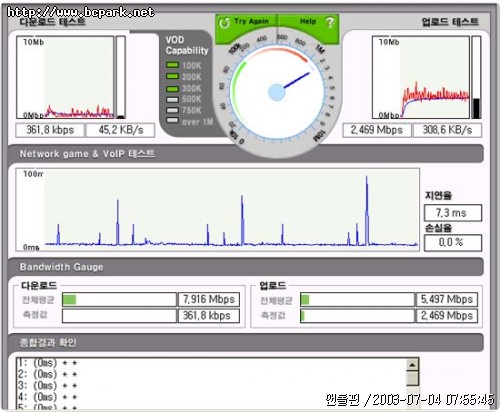
Task: Select the 2.469 Mbps Bandwidth Gauge value
Action: click(447, 316)
